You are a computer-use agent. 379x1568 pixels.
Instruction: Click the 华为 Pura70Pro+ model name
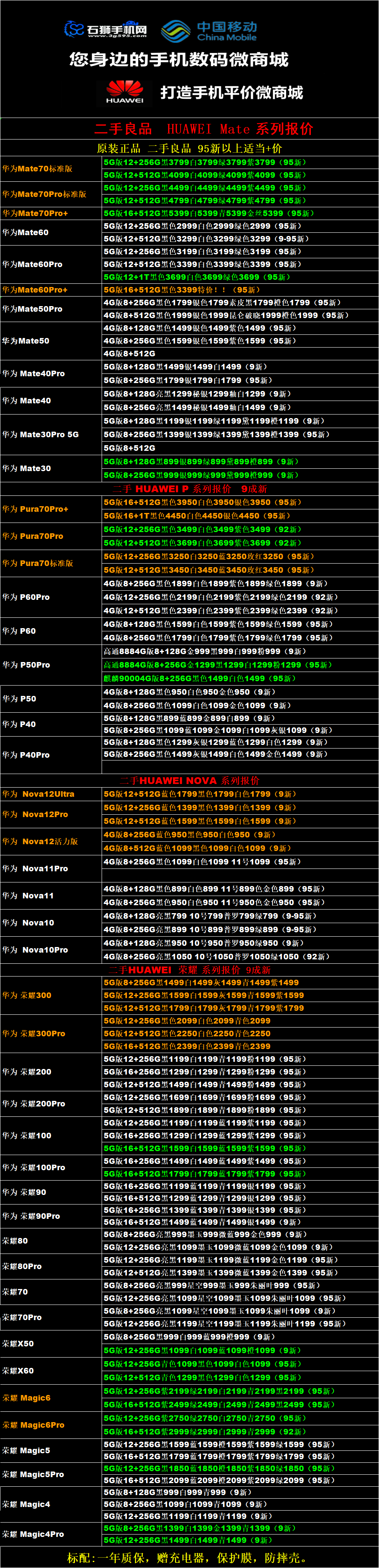(x=35, y=509)
